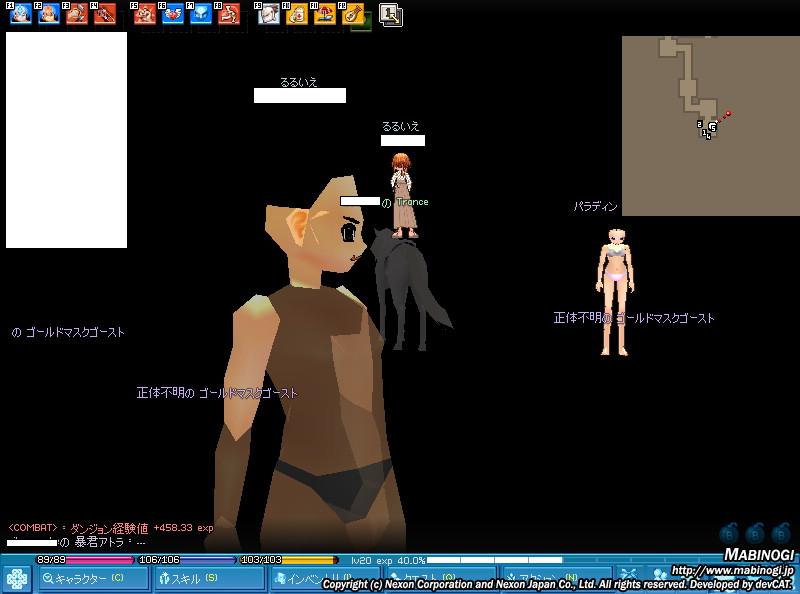This screenshot has height=594, width=800.
Task: Use the F3 hammer skill hotkey
Action: tap(77, 14)
